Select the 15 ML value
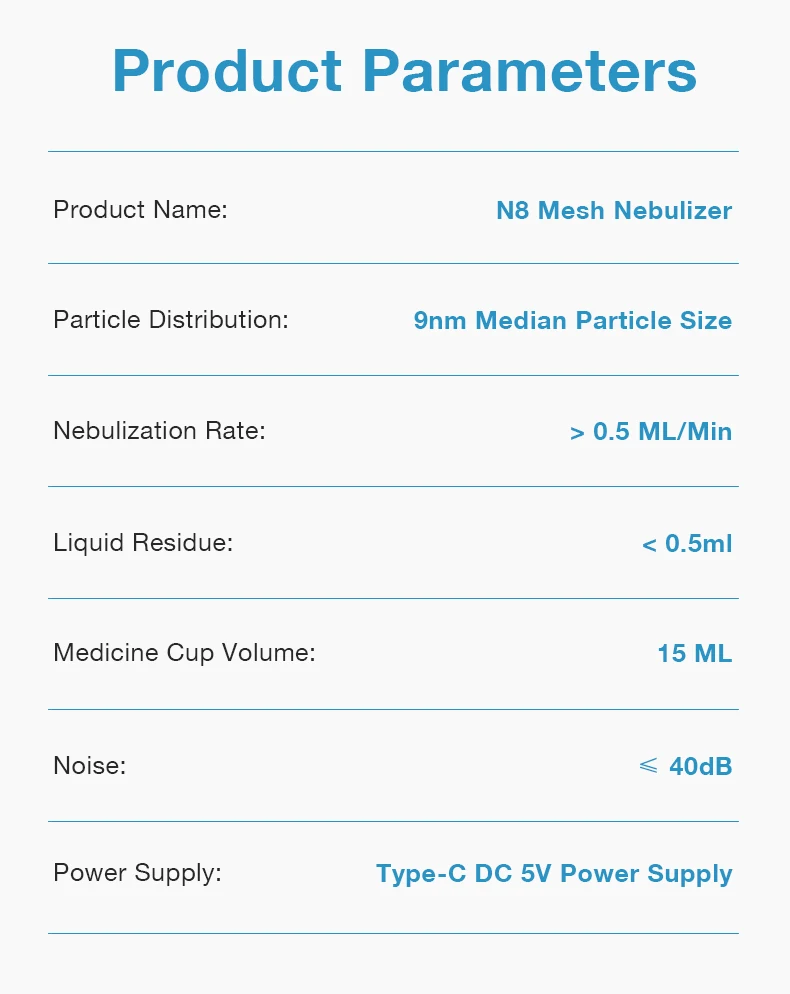790x994 pixels. coord(694,654)
